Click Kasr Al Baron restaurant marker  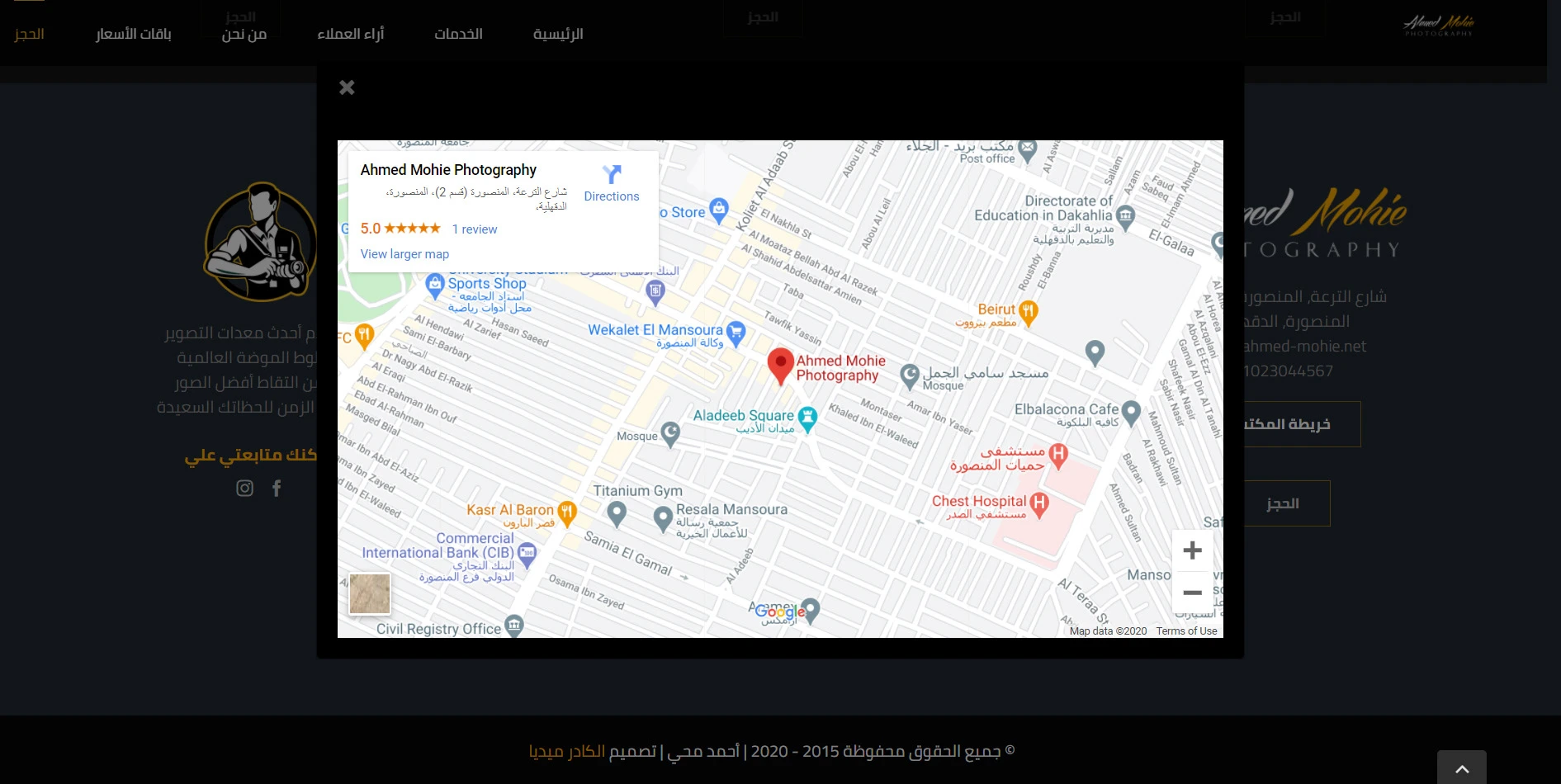[x=566, y=512]
